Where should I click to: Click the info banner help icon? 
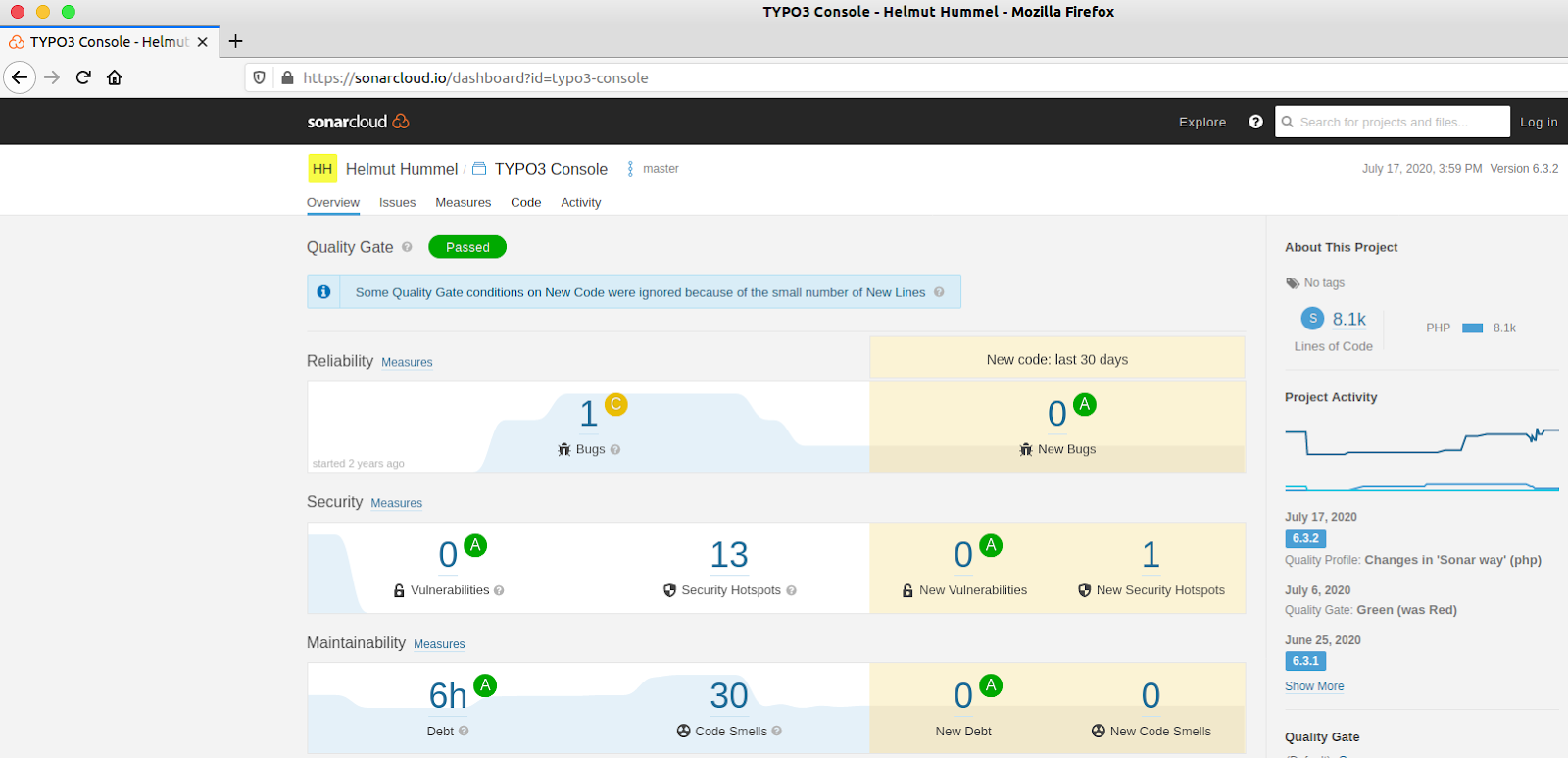click(939, 292)
